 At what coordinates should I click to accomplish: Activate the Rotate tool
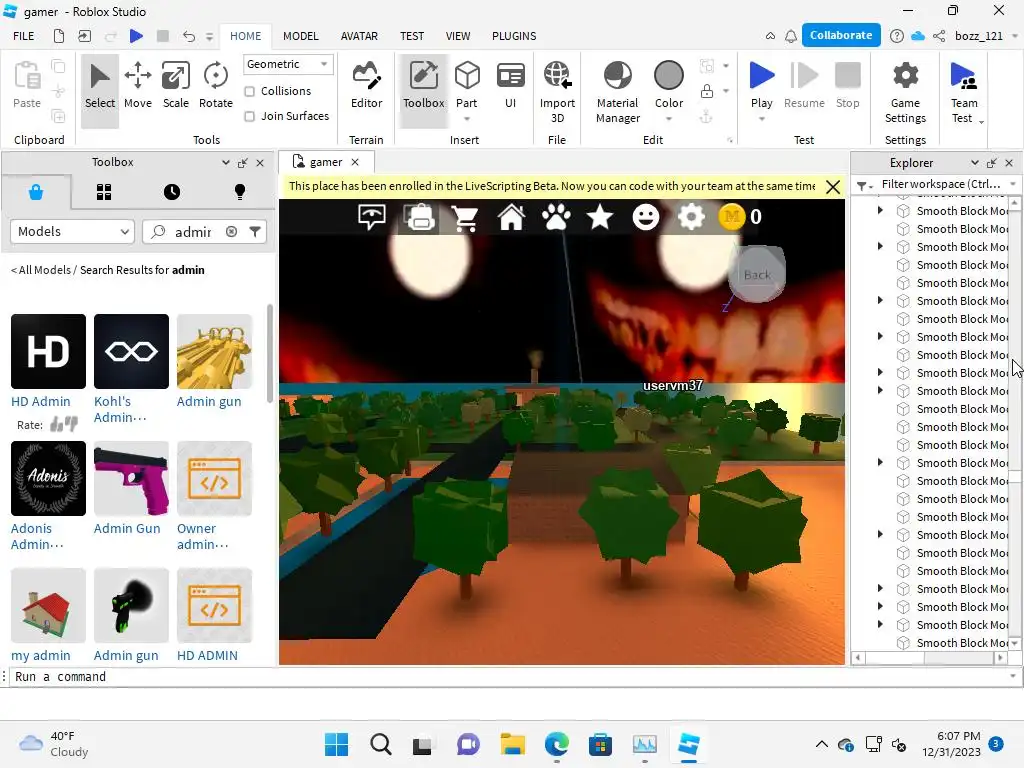tap(216, 87)
